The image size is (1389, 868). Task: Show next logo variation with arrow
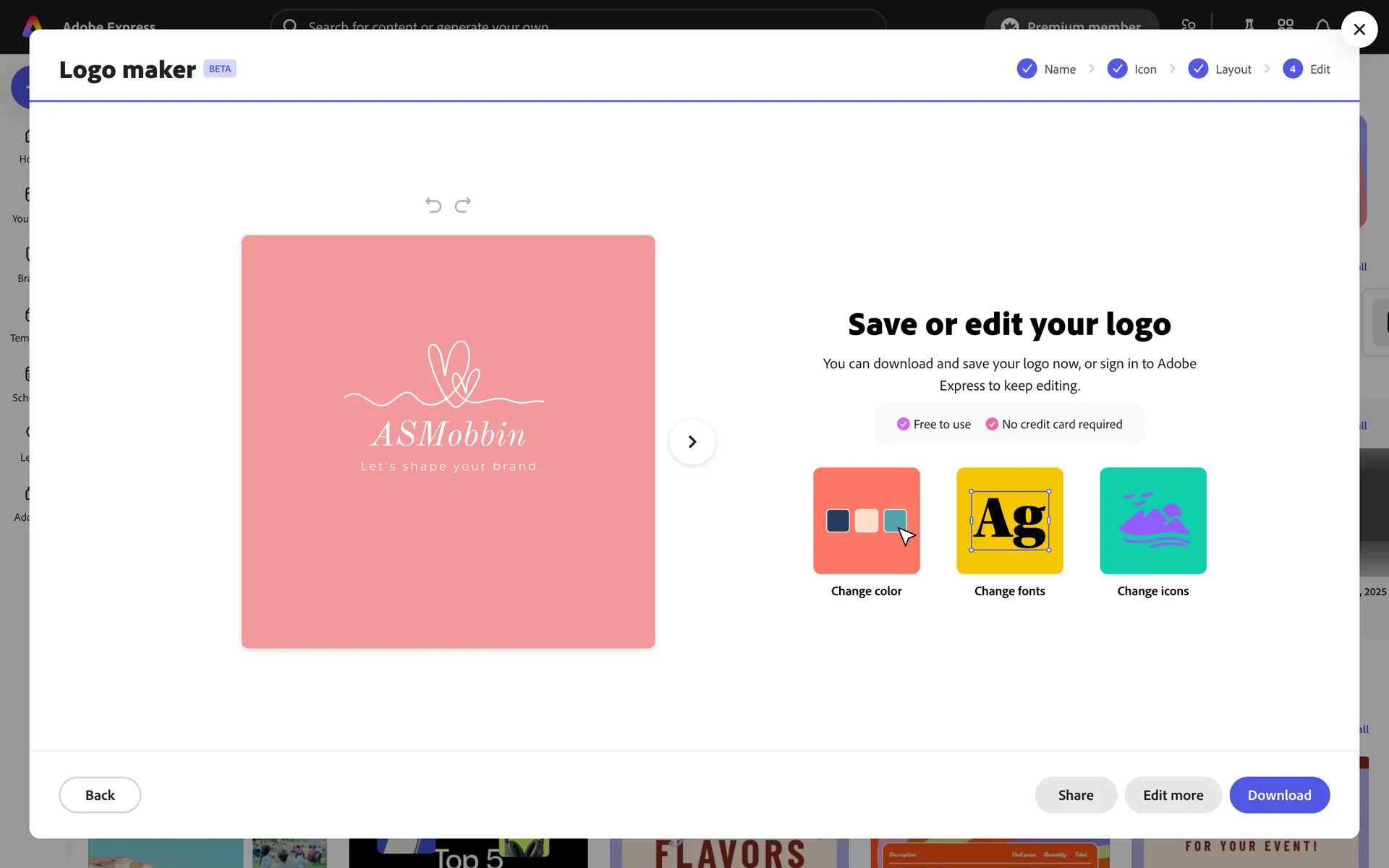tap(692, 442)
